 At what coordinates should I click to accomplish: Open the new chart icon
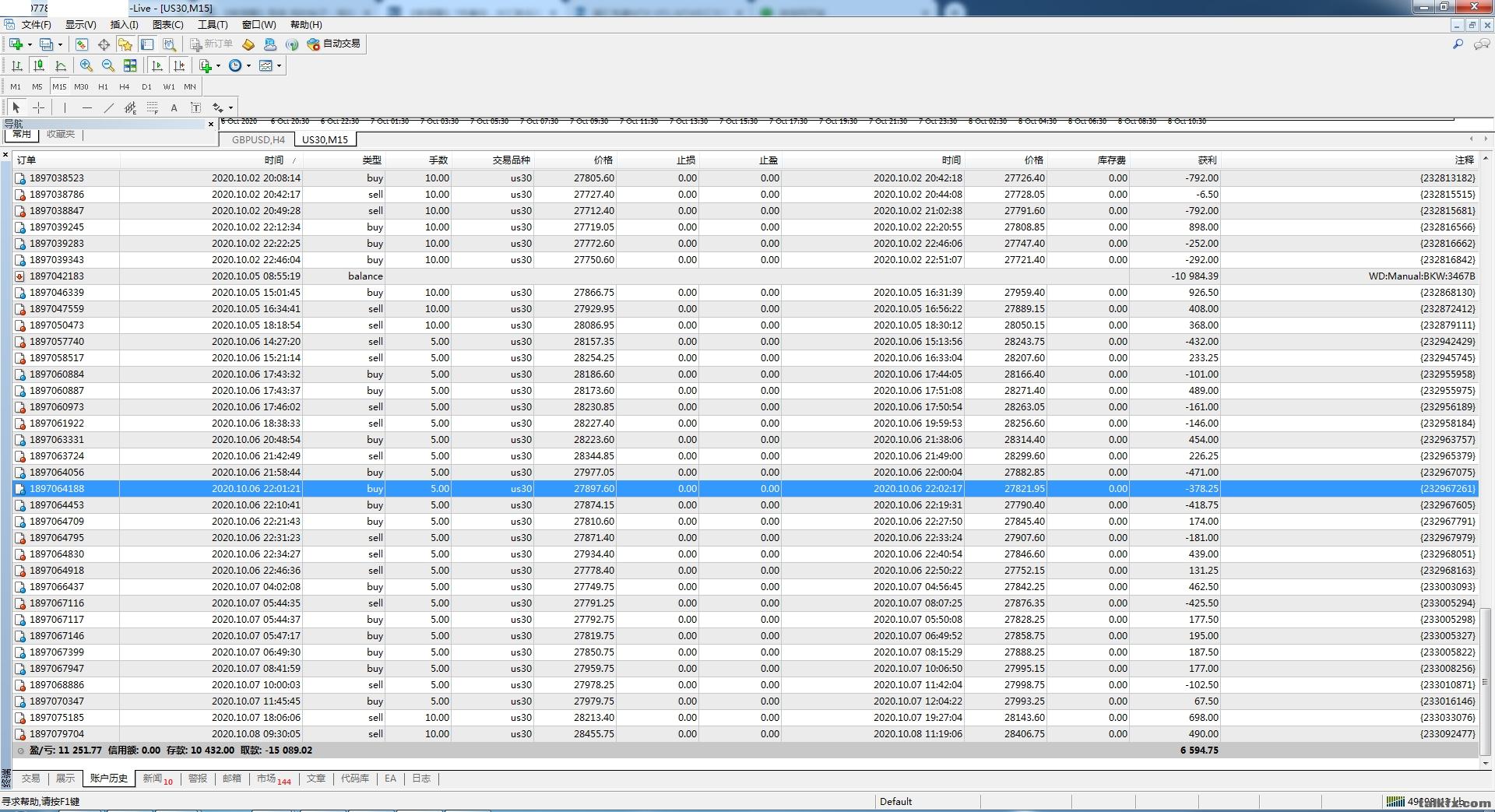click(x=16, y=44)
